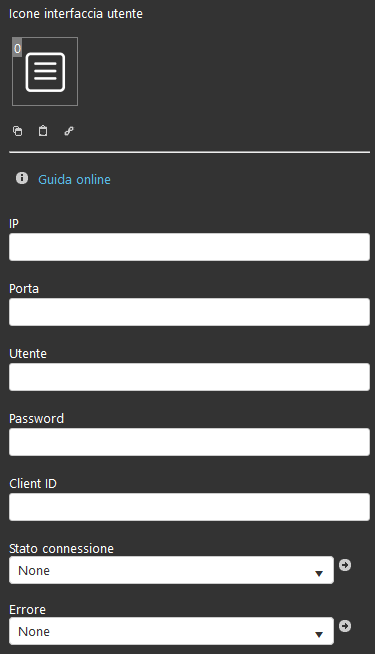Open the Errore dropdown

click(x=171, y=631)
